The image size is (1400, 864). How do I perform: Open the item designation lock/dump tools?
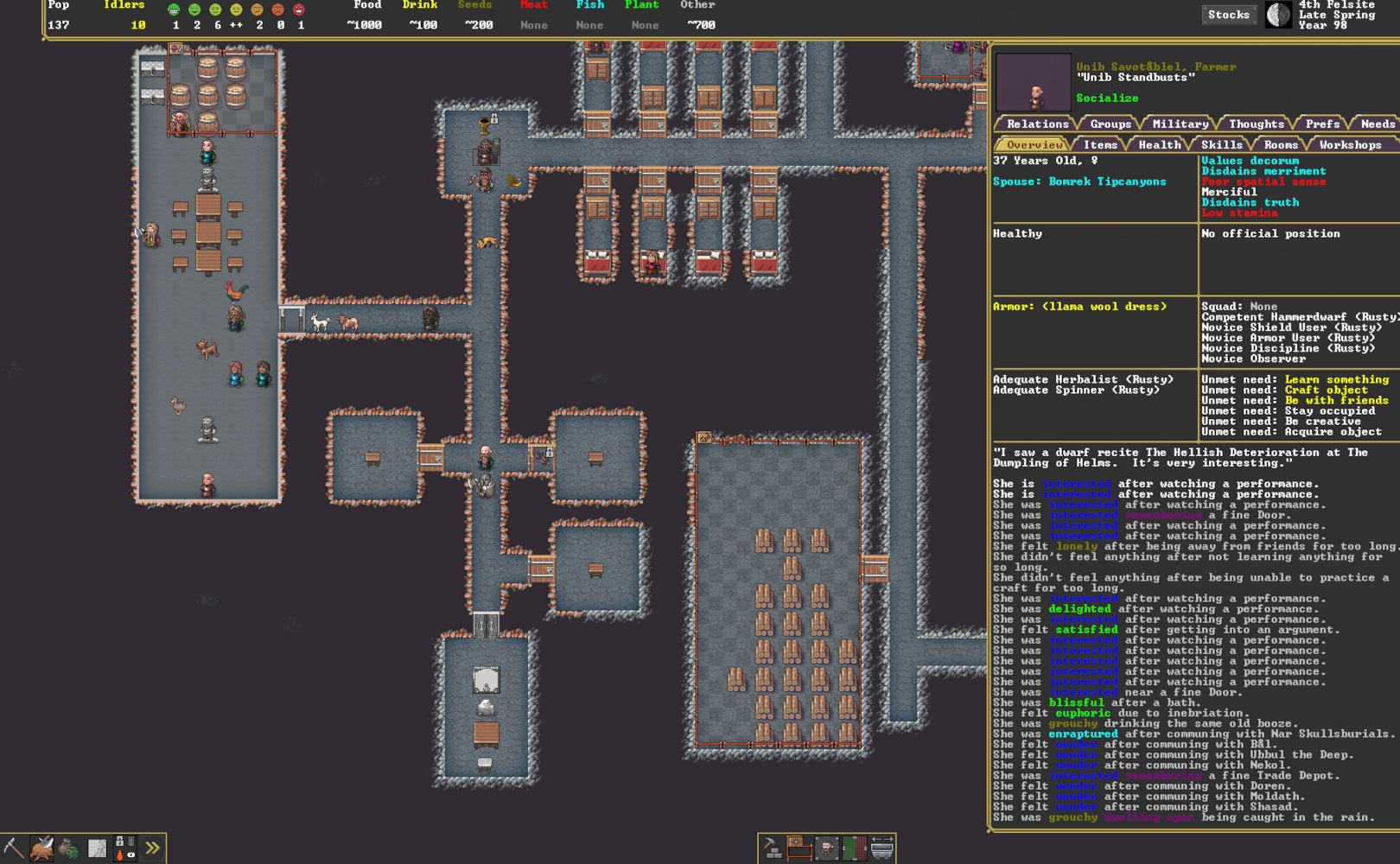pos(124,848)
